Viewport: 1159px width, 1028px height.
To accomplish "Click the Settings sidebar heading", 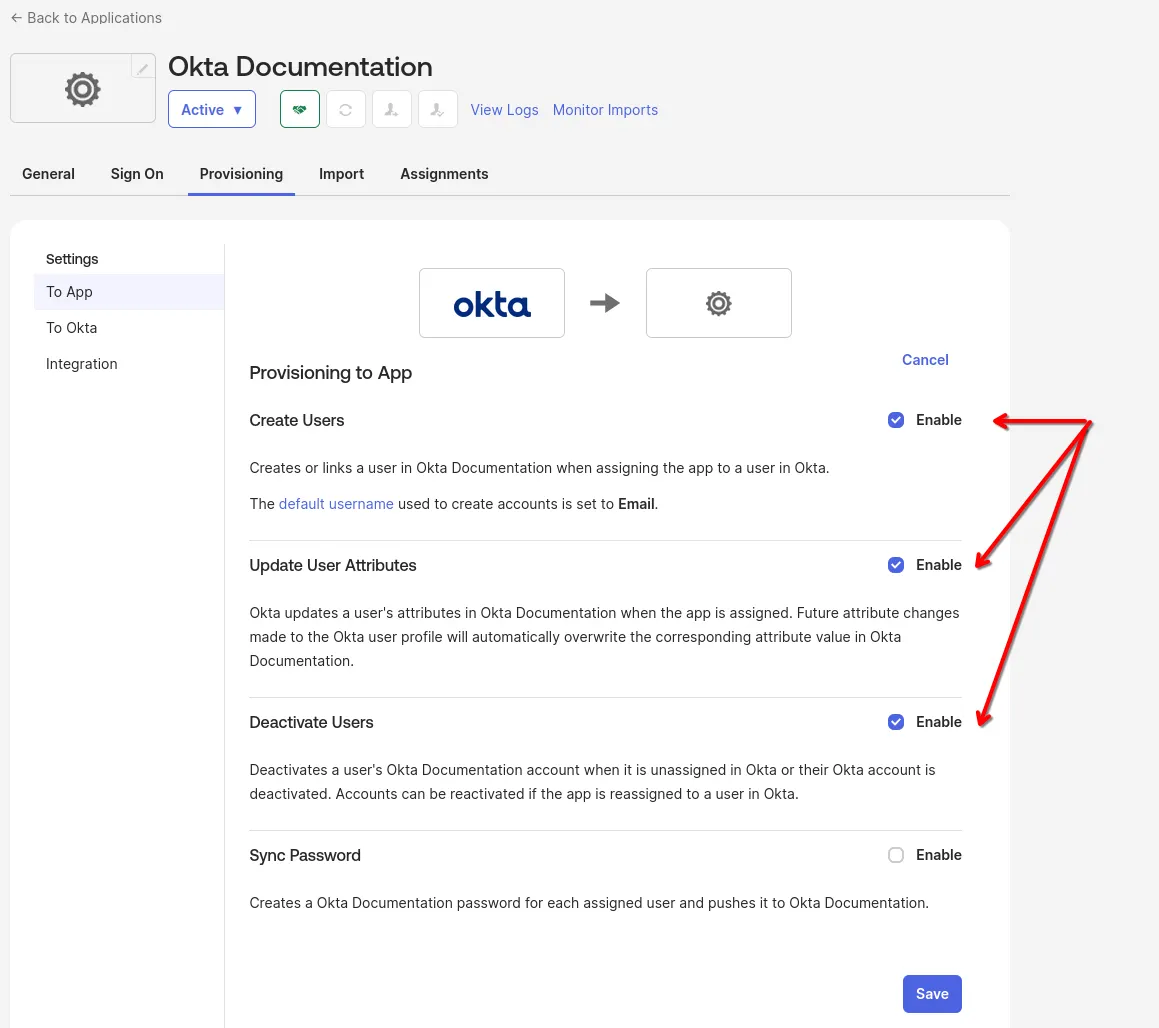I will tap(72, 259).
